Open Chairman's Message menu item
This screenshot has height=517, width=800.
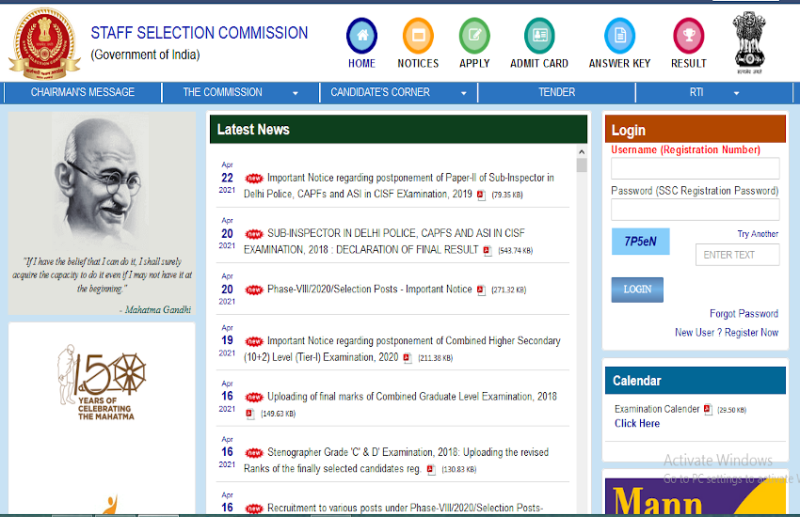pos(83,92)
